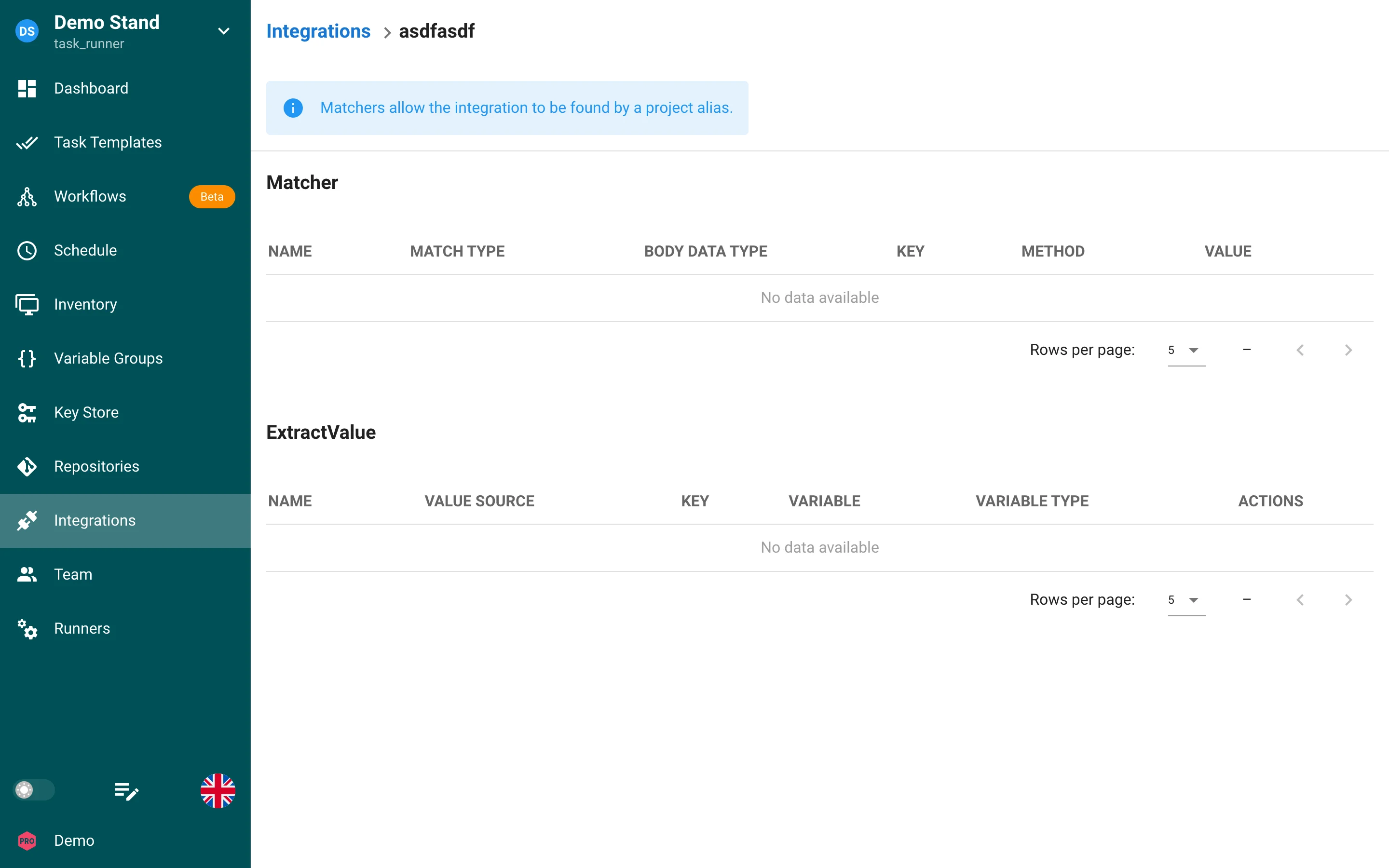Go to previous page in Matcher table

[x=1300, y=350]
